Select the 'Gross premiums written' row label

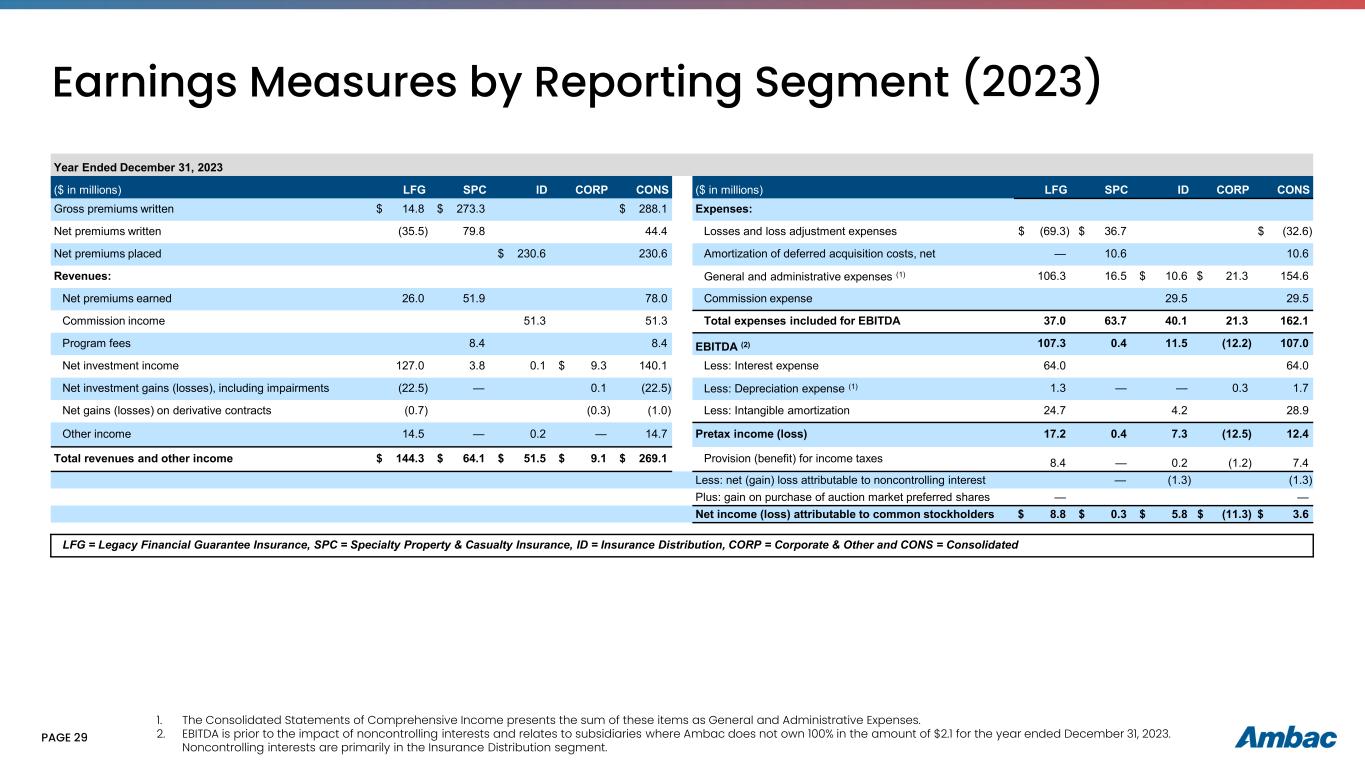[x=115, y=209]
